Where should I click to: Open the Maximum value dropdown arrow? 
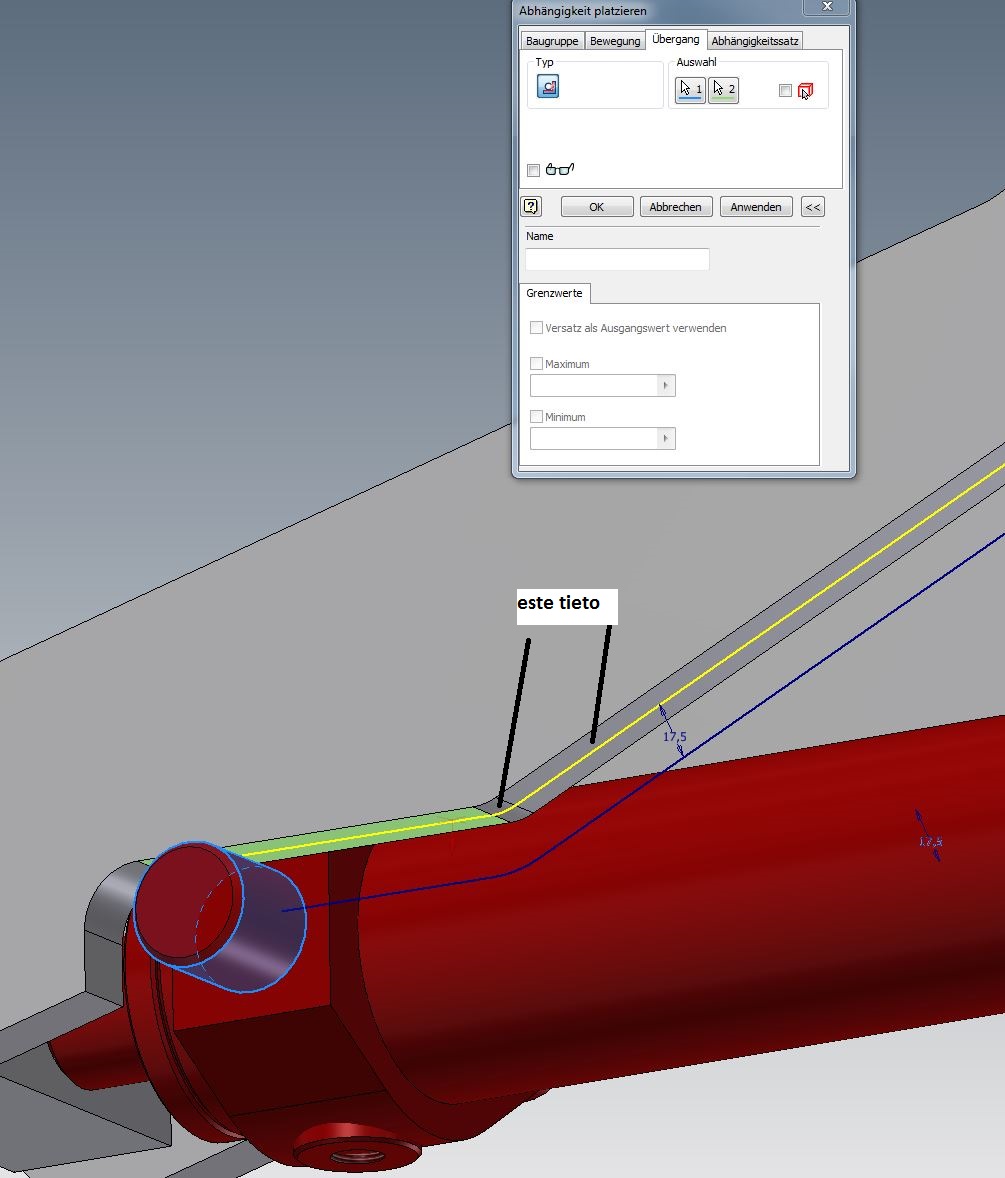(665, 386)
